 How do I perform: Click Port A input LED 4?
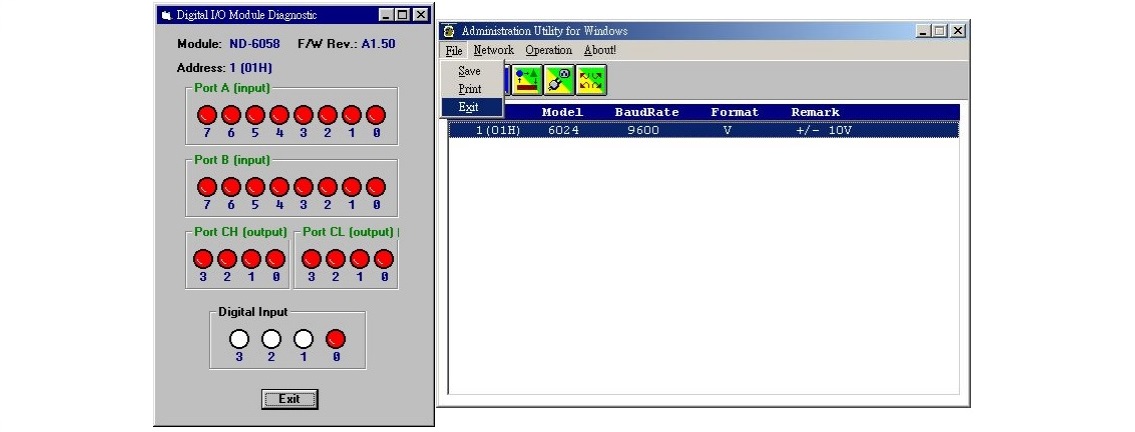click(279, 115)
